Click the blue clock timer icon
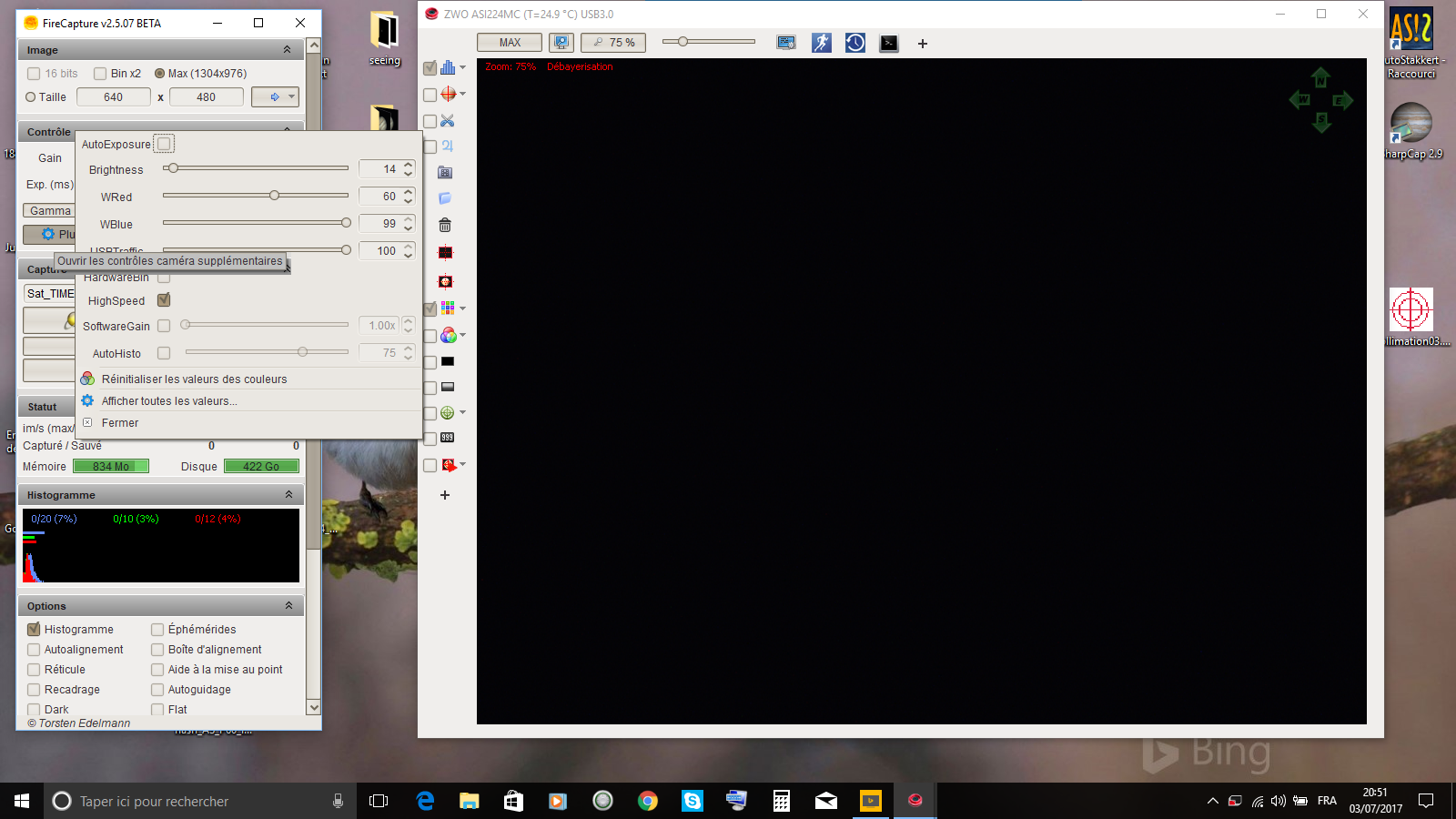Image resolution: width=1456 pixels, height=819 pixels. (x=854, y=43)
